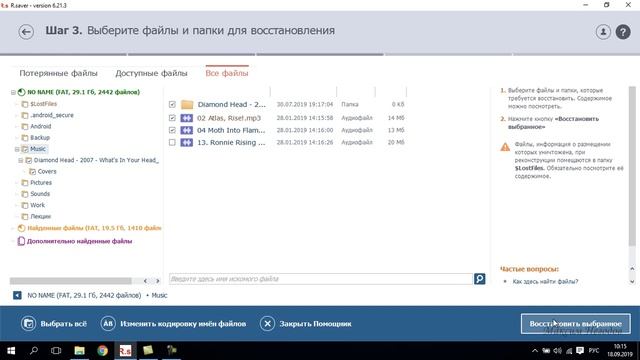The image size is (640, 360).
Task: Open the yellow notes app on taskbar
Action: (x=148, y=351)
